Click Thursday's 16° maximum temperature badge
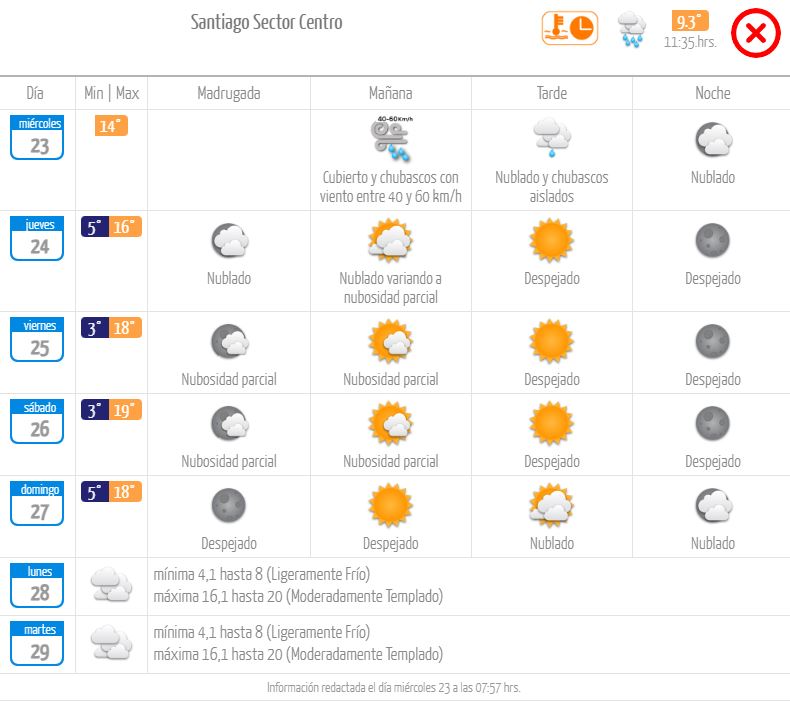Image resolution: width=790 pixels, height=701 pixels. 126,228
